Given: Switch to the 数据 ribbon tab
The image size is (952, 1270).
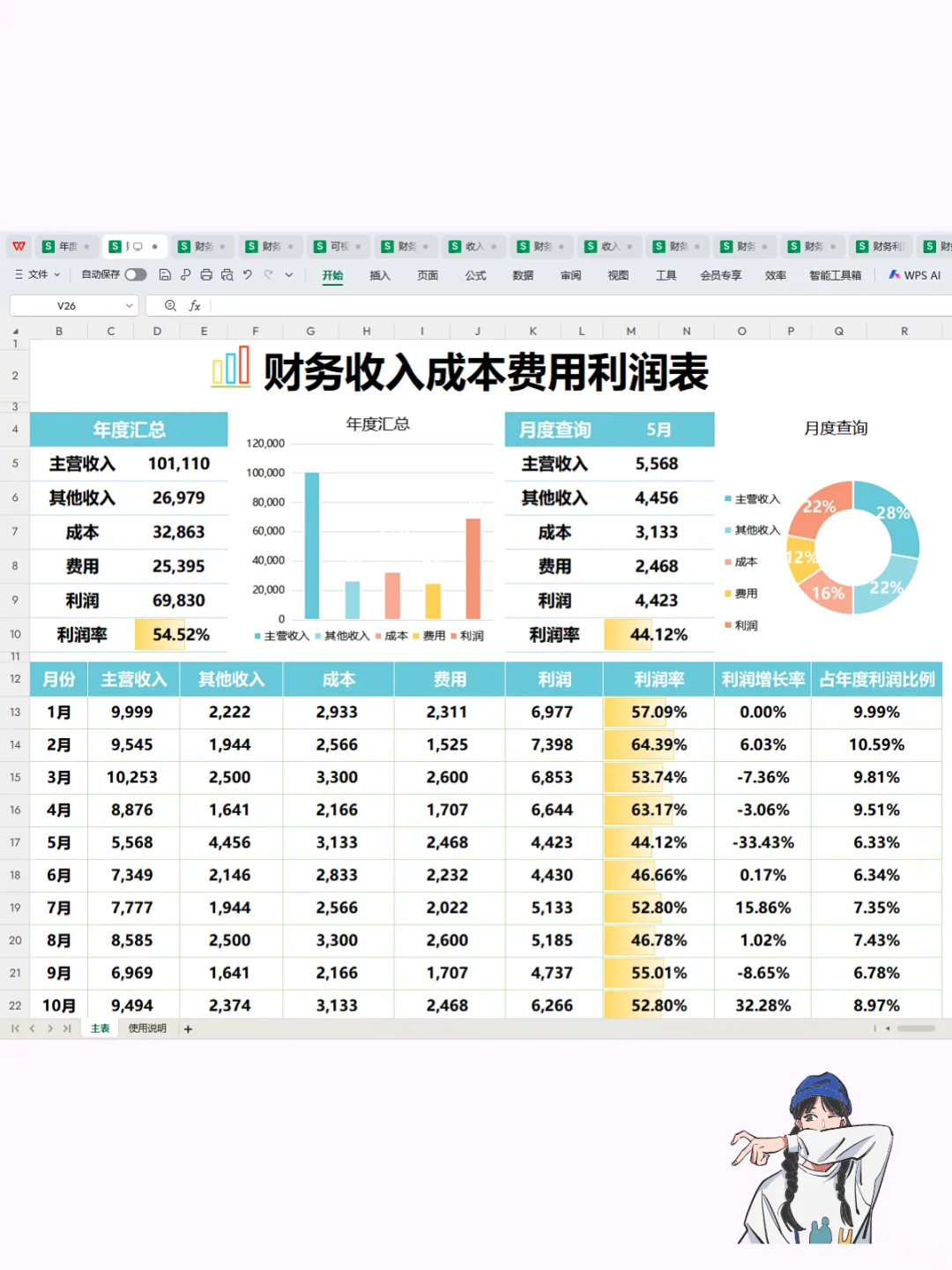Looking at the screenshot, I should click(x=522, y=274).
